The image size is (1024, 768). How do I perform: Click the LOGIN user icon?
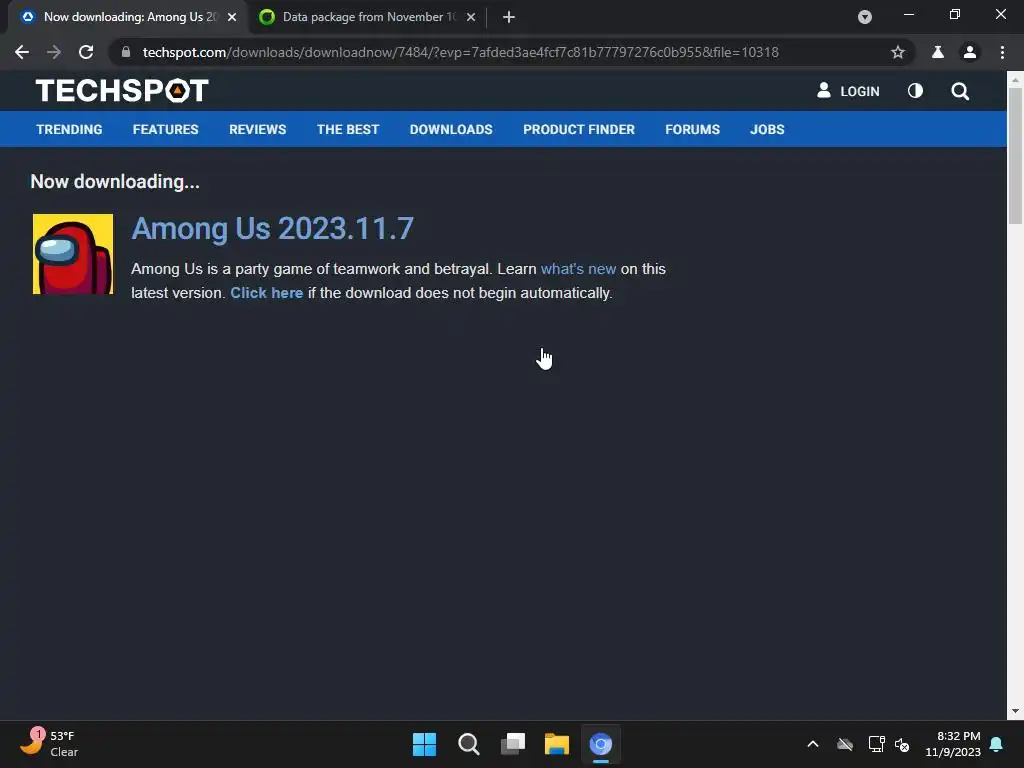tap(824, 91)
